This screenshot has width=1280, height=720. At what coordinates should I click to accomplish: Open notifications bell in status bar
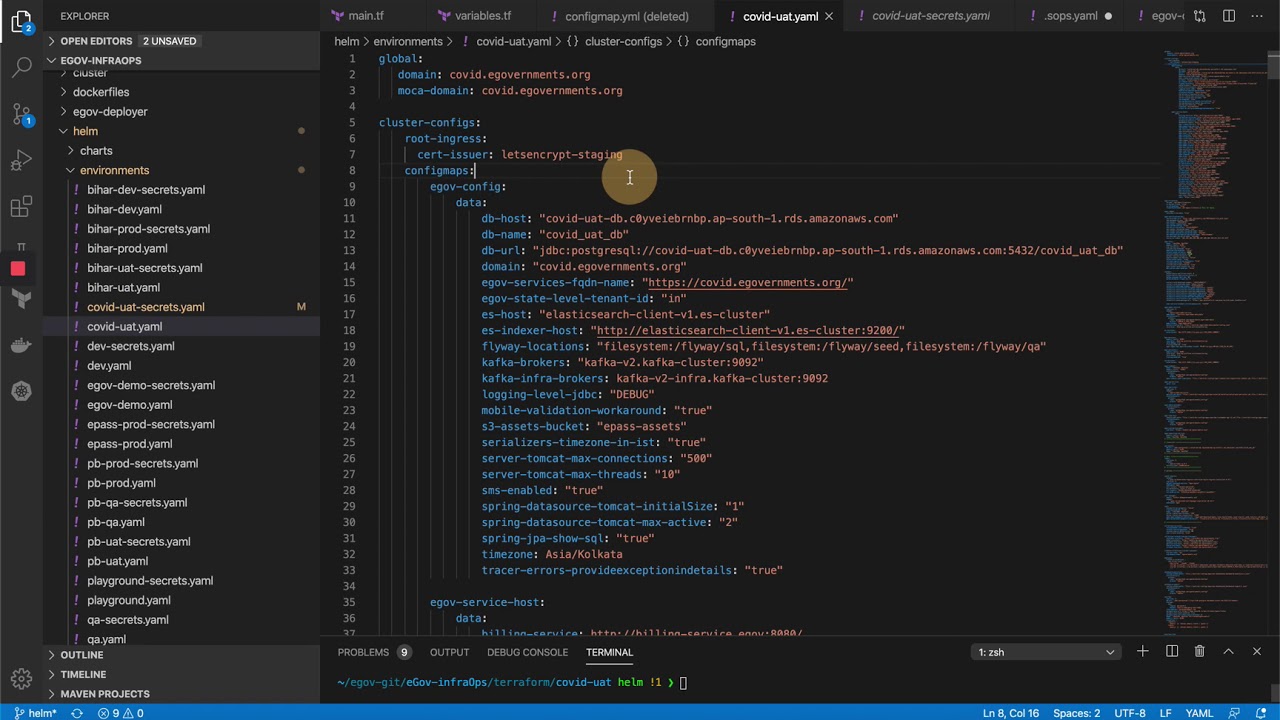click(1262, 713)
